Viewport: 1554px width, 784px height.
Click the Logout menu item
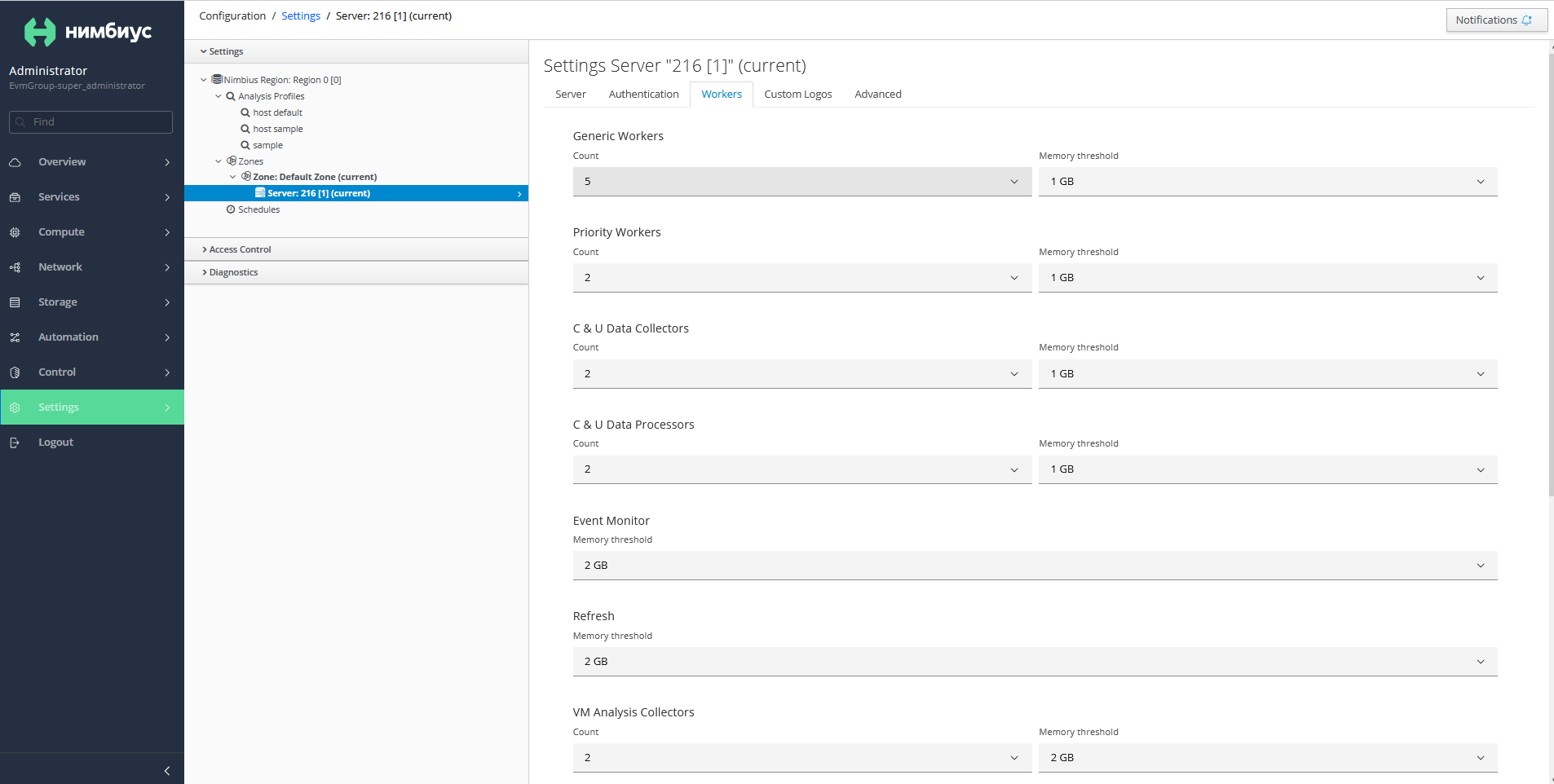coord(92,443)
